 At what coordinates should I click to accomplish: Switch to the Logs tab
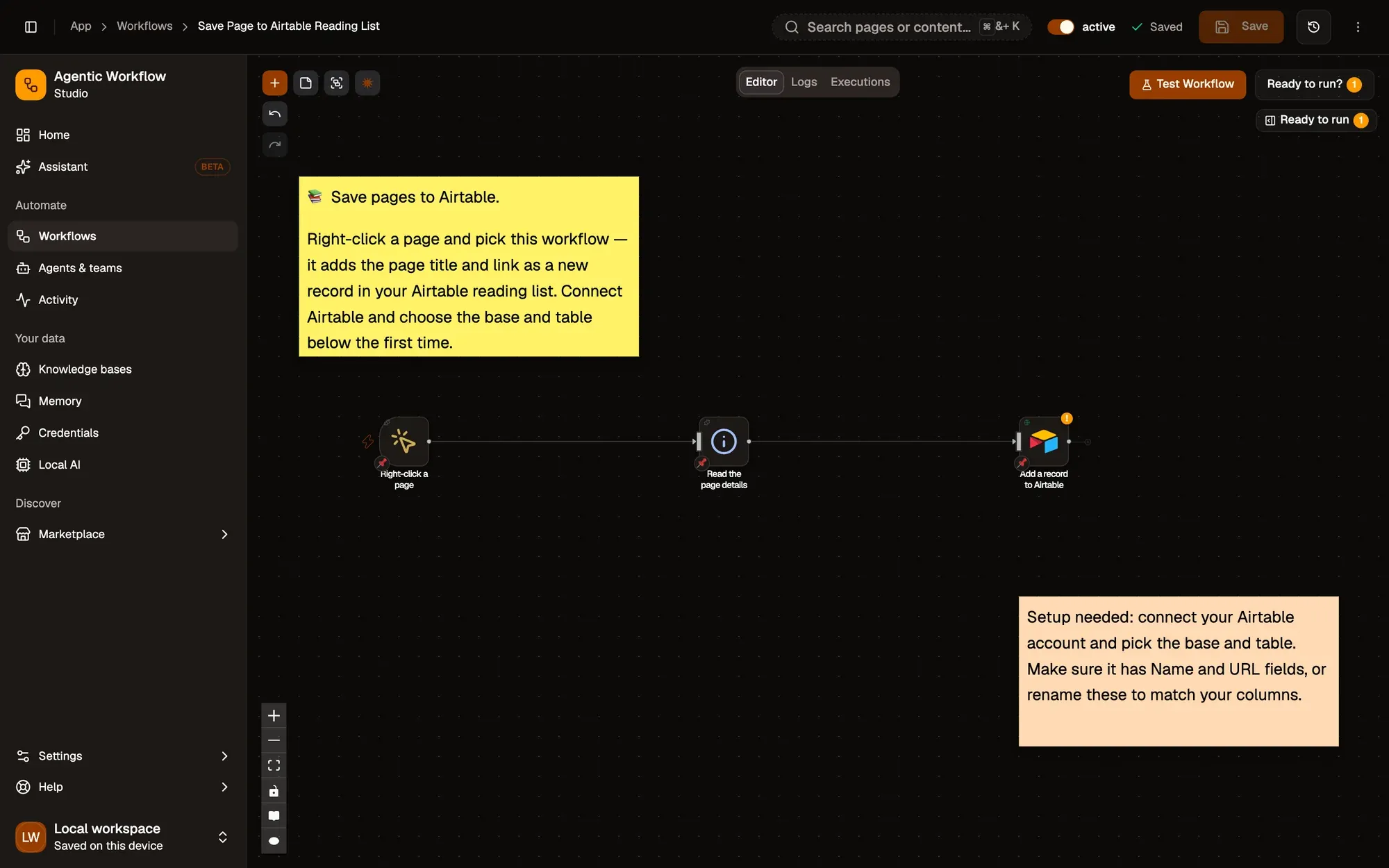[804, 82]
